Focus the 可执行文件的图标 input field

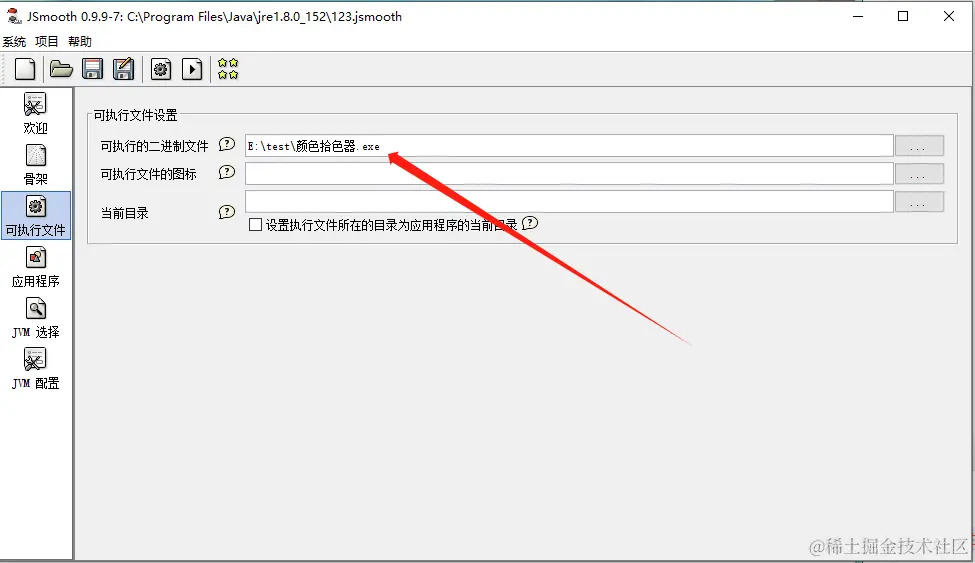click(x=569, y=174)
